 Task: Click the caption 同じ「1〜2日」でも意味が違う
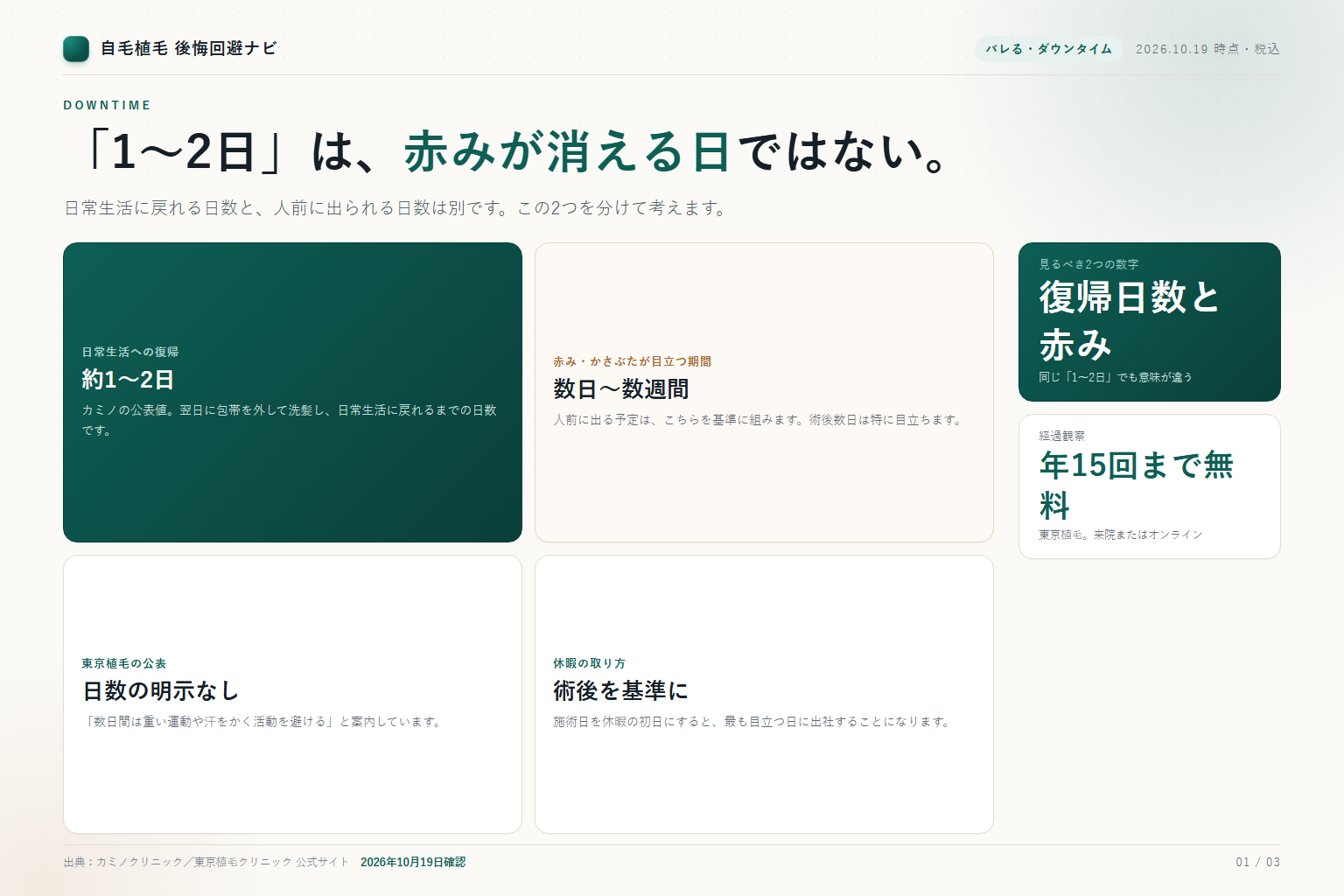click(1116, 377)
